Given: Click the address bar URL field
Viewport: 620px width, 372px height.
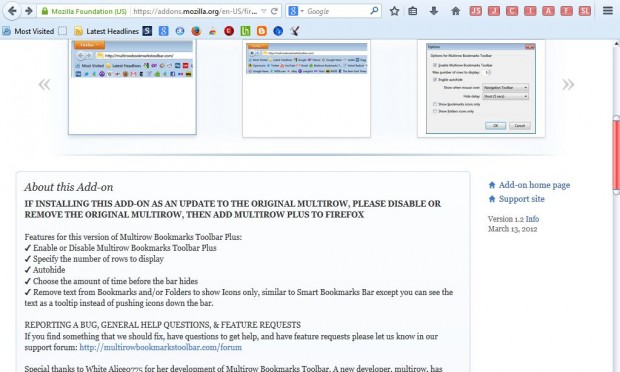Looking at the screenshot, I should (195, 11).
